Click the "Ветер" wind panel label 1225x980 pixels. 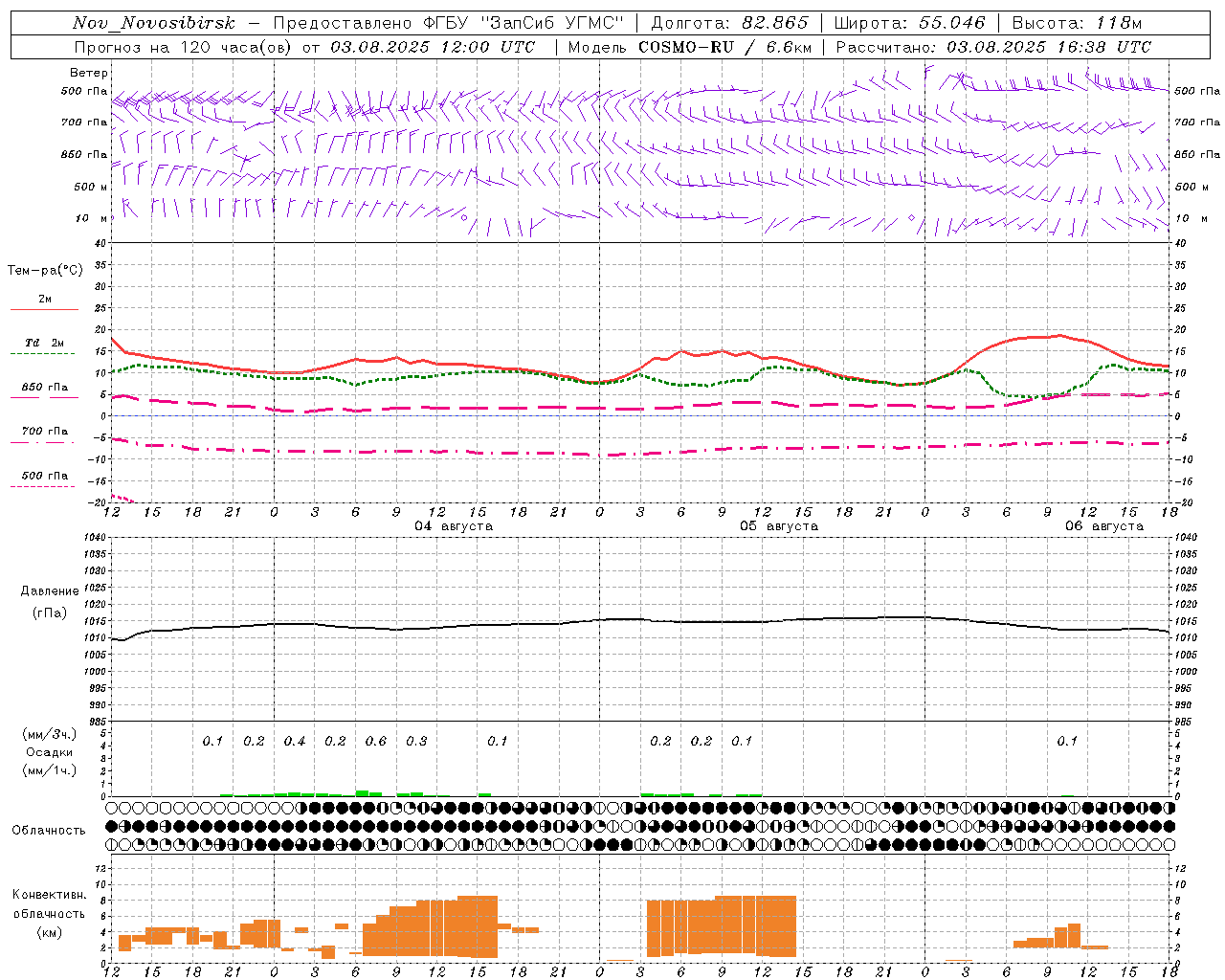tap(89, 73)
